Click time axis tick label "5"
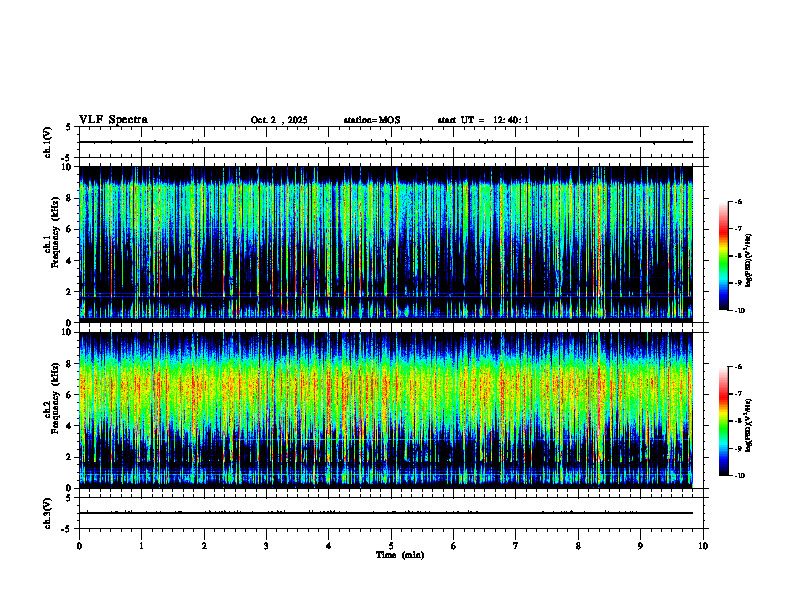The height and width of the screenshot is (612, 792). click(x=391, y=546)
